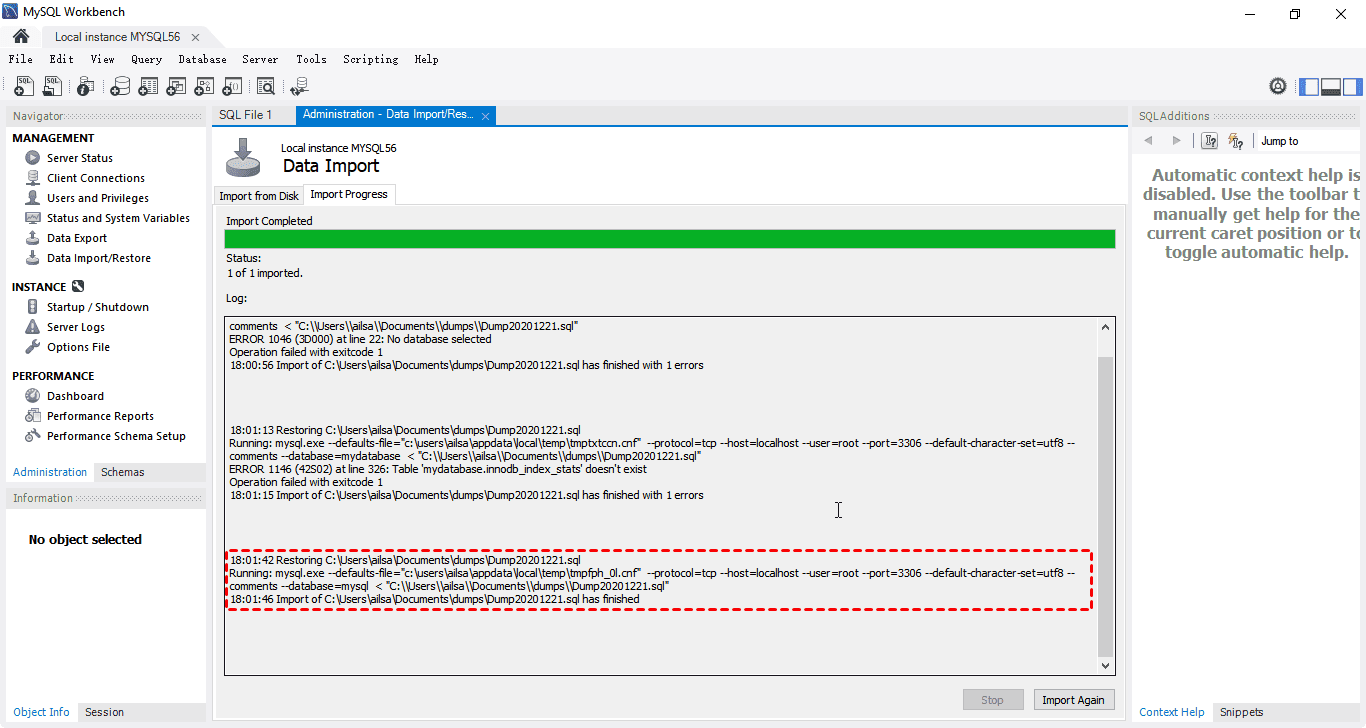Click the Import Again button
1366x728 pixels.
(1073, 700)
